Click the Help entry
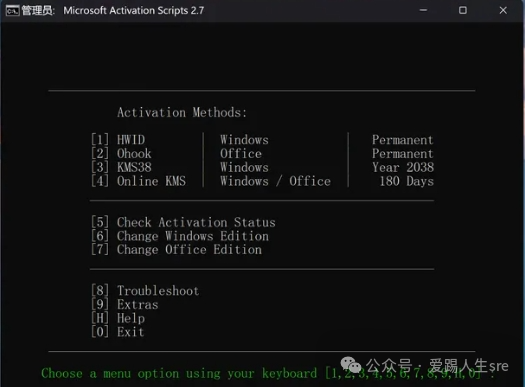 point(118,318)
